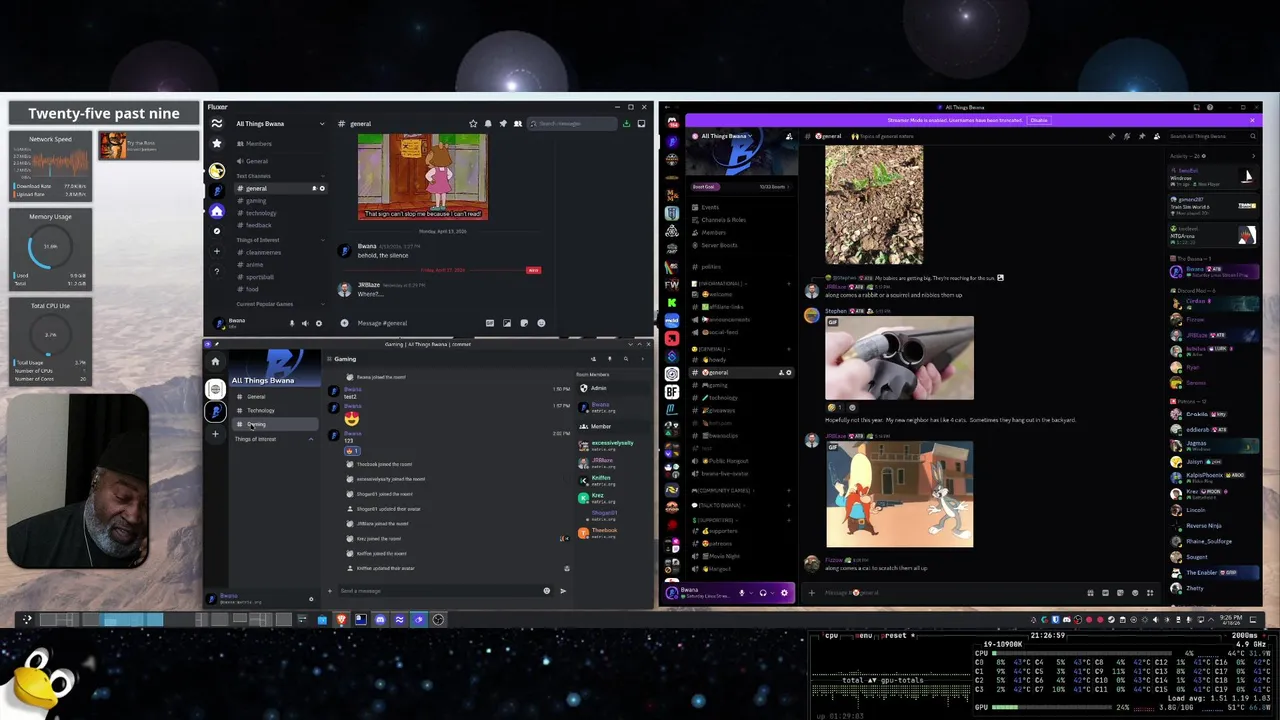Toggle member list icon in Fluxer header
1280x720 pixels.
[x=518, y=123]
